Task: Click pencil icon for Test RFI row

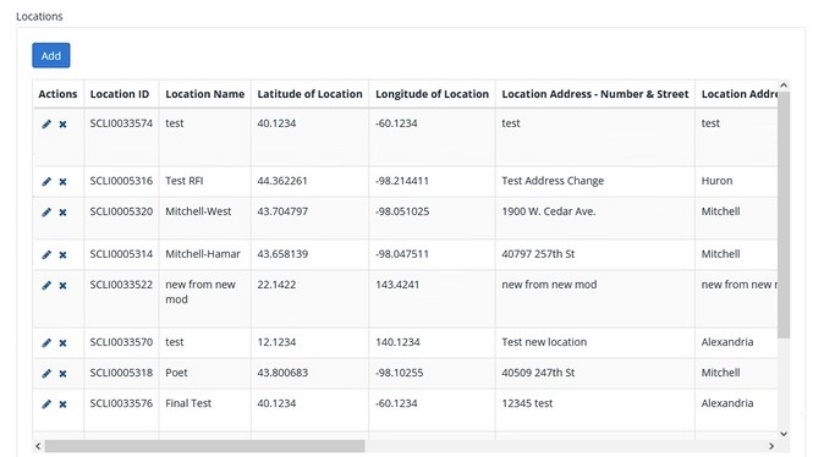Action: click(x=46, y=182)
